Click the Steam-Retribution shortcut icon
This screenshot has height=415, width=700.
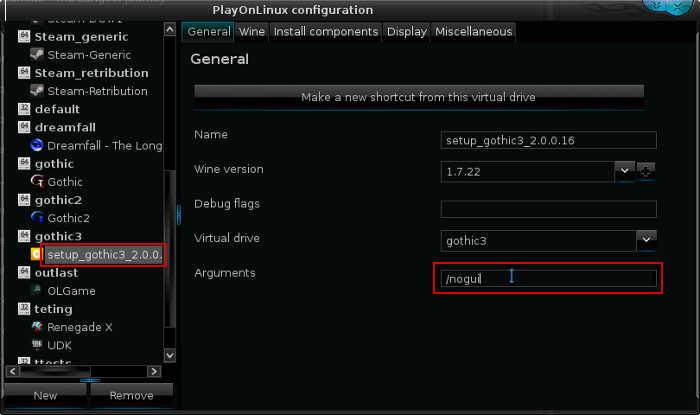pos(37,91)
